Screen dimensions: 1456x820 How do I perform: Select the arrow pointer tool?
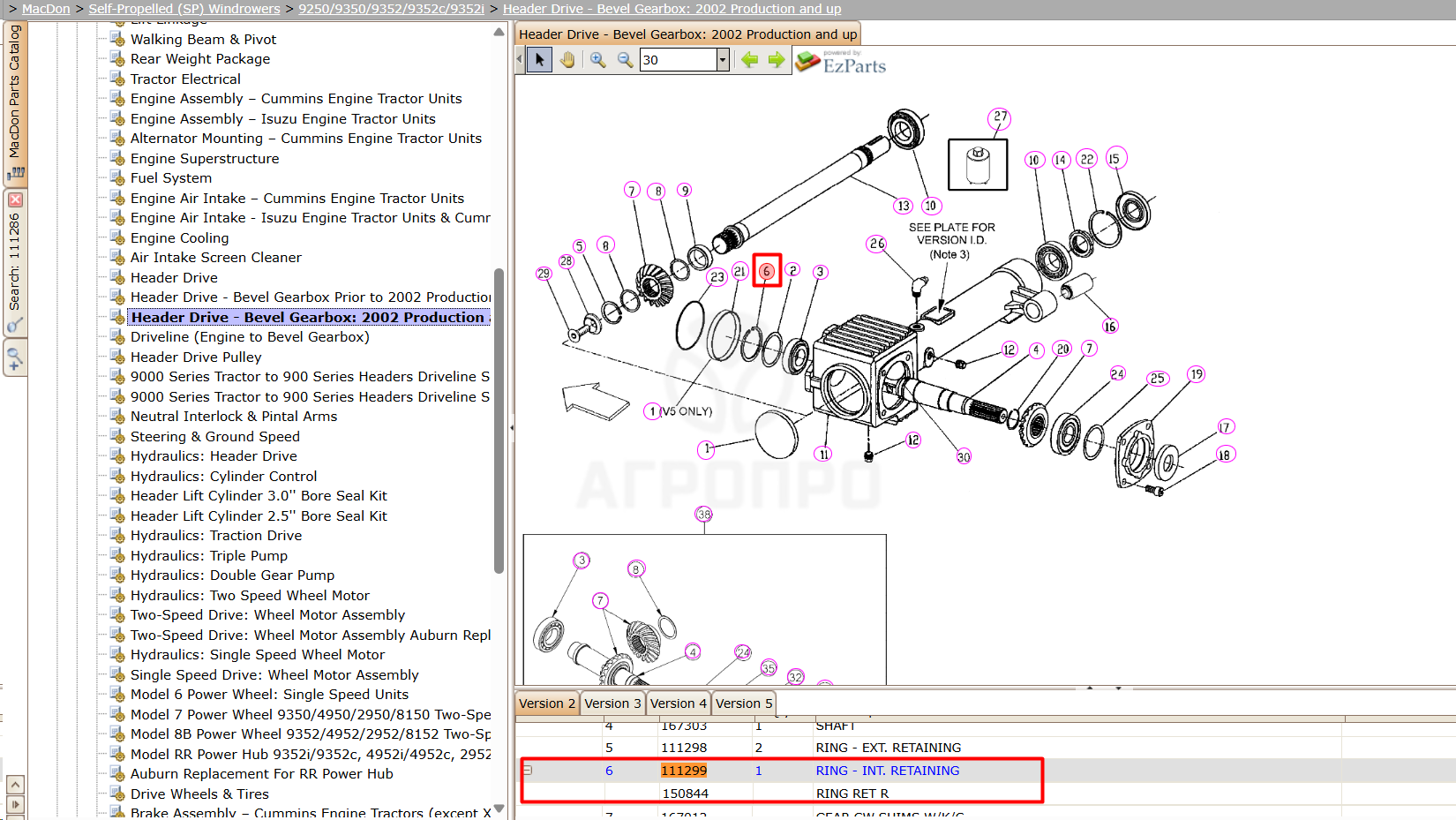[x=540, y=60]
